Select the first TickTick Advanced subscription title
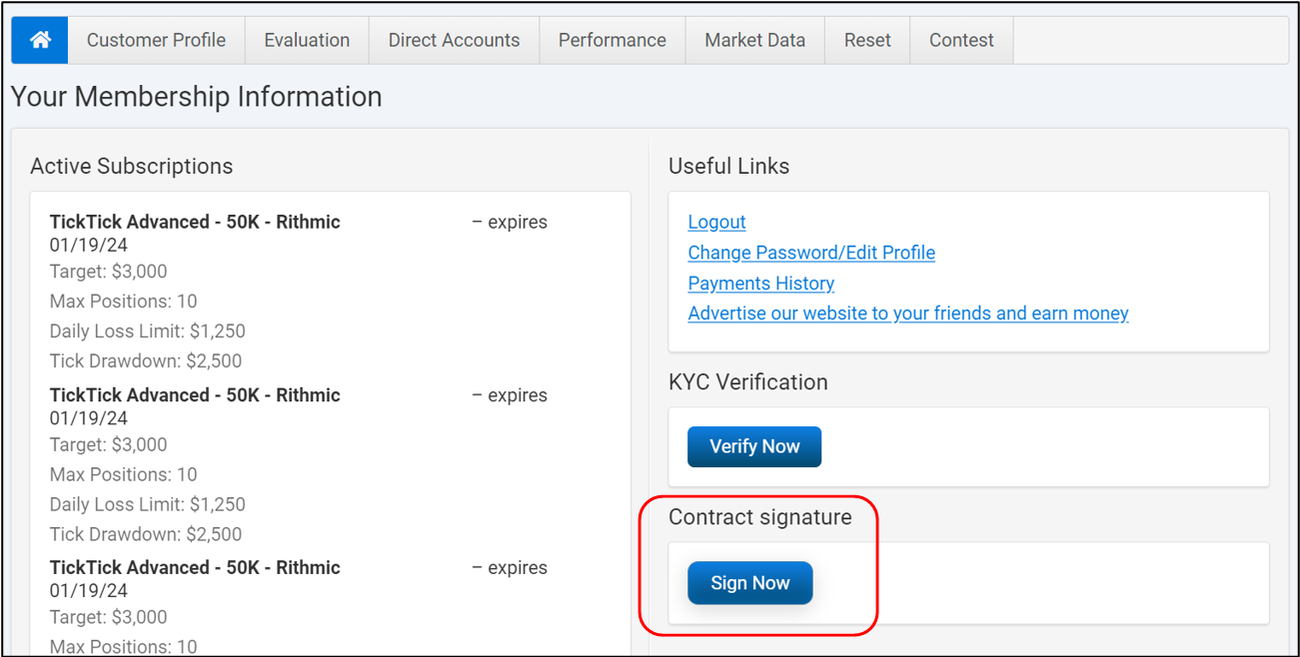The width and height of the screenshot is (1300, 657). pyautogui.click(x=195, y=222)
